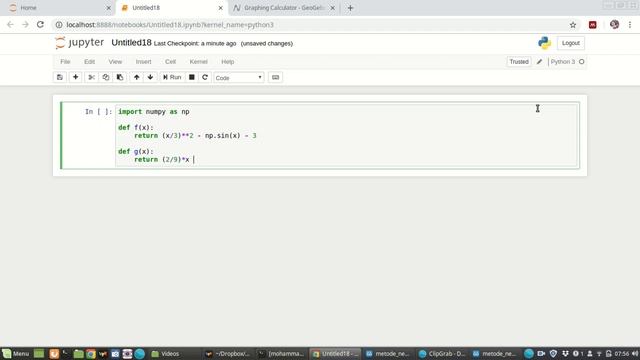Click the Jupyter logo
The height and width of the screenshot is (360, 640).
pyautogui.click(x=80, y=42)
